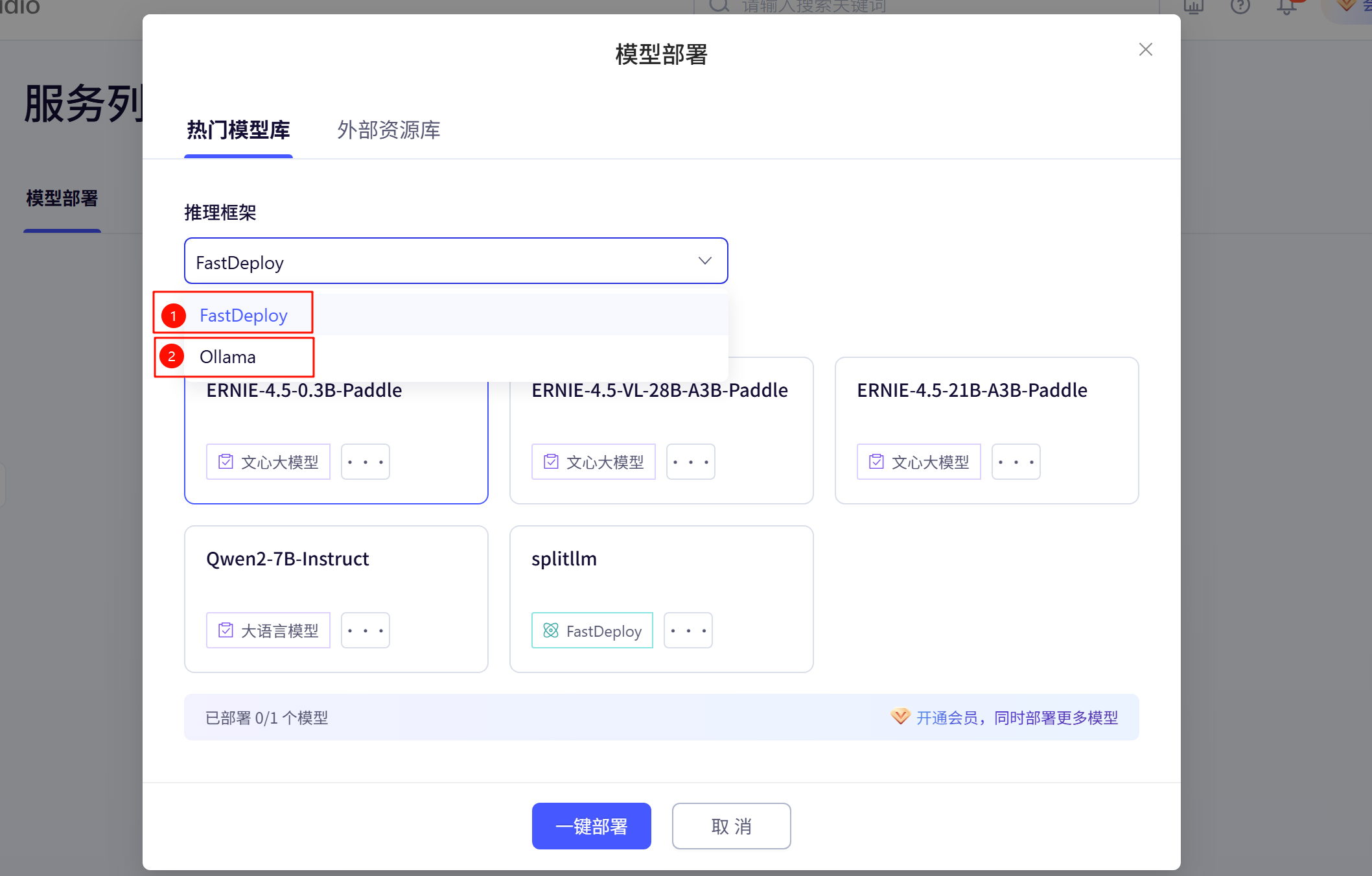Click the atom icon on splitllm FastDeploy tag
1372x876 pixels.
click(551, 630)
